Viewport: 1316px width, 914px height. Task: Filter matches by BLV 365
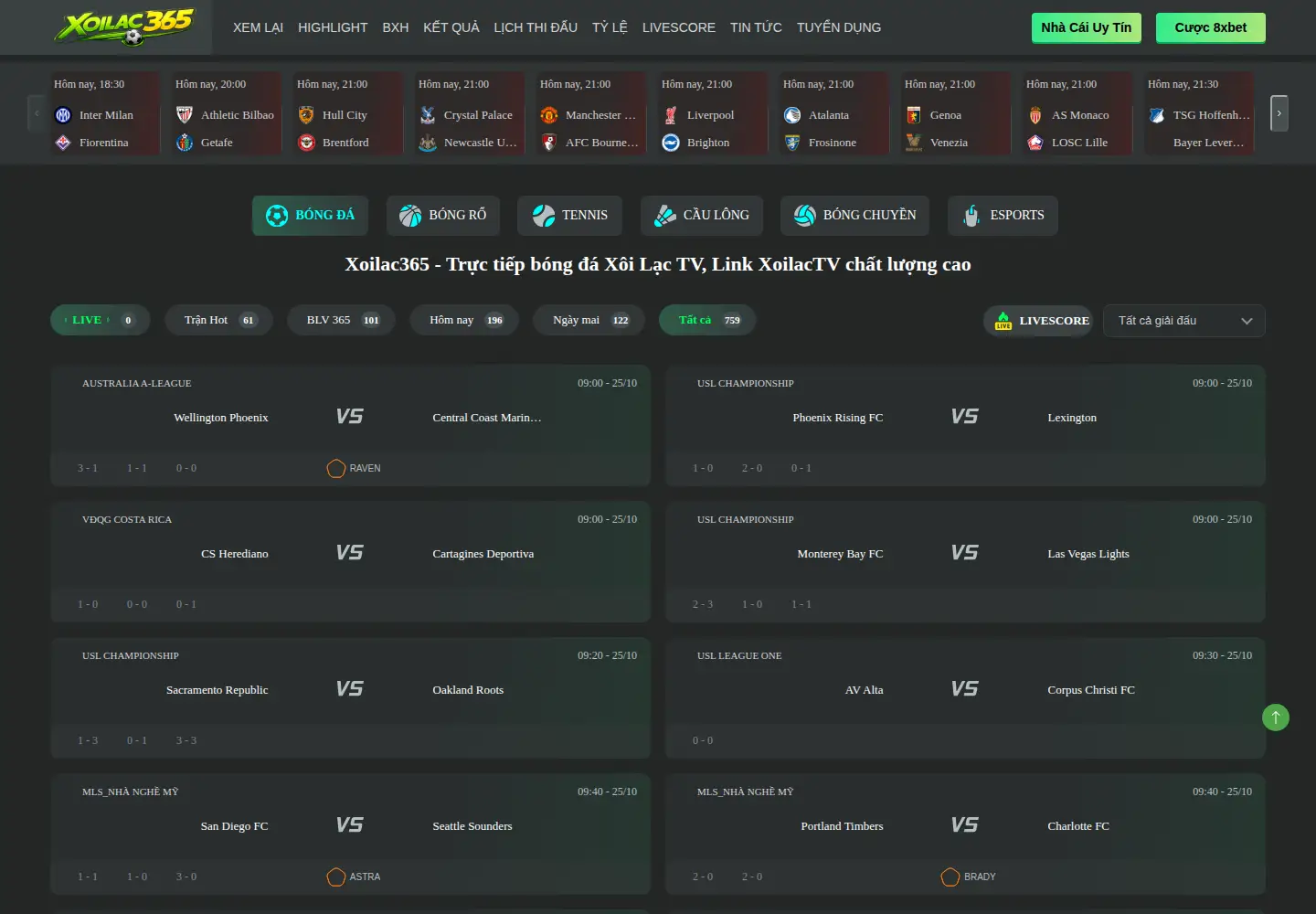point(342,320)
